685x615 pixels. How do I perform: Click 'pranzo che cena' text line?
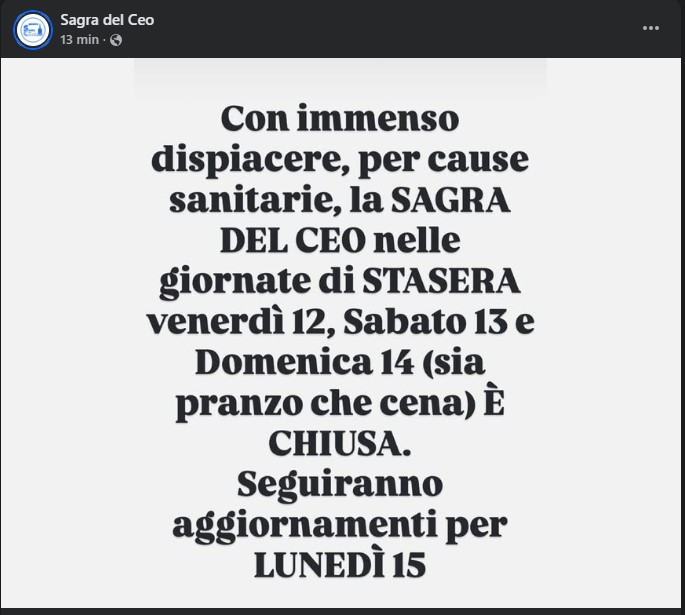click(325, 404)
